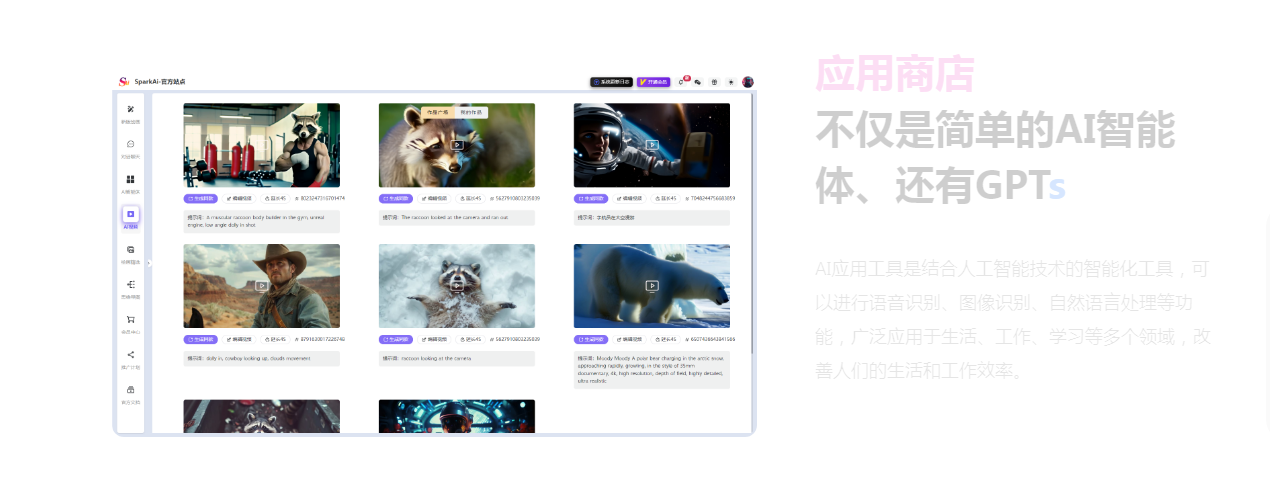The height and width of the screenshot is (489, 1270).
Task: Open the AI drawing tool in sidebar
Action: pyautogui.click(x=130, y=109)
